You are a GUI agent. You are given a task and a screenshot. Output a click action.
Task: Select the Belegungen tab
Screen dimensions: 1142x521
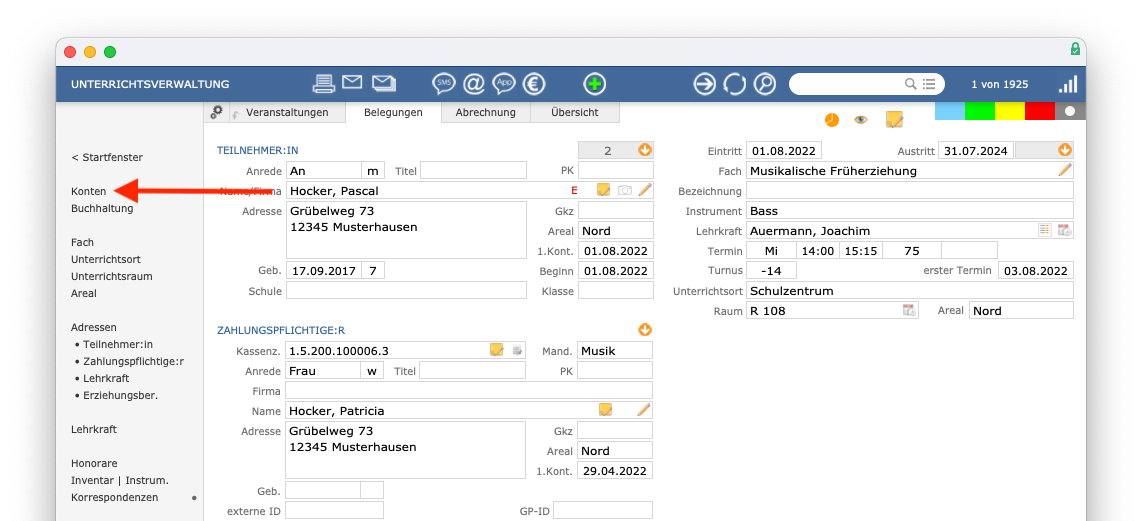[x=393, y=112]
